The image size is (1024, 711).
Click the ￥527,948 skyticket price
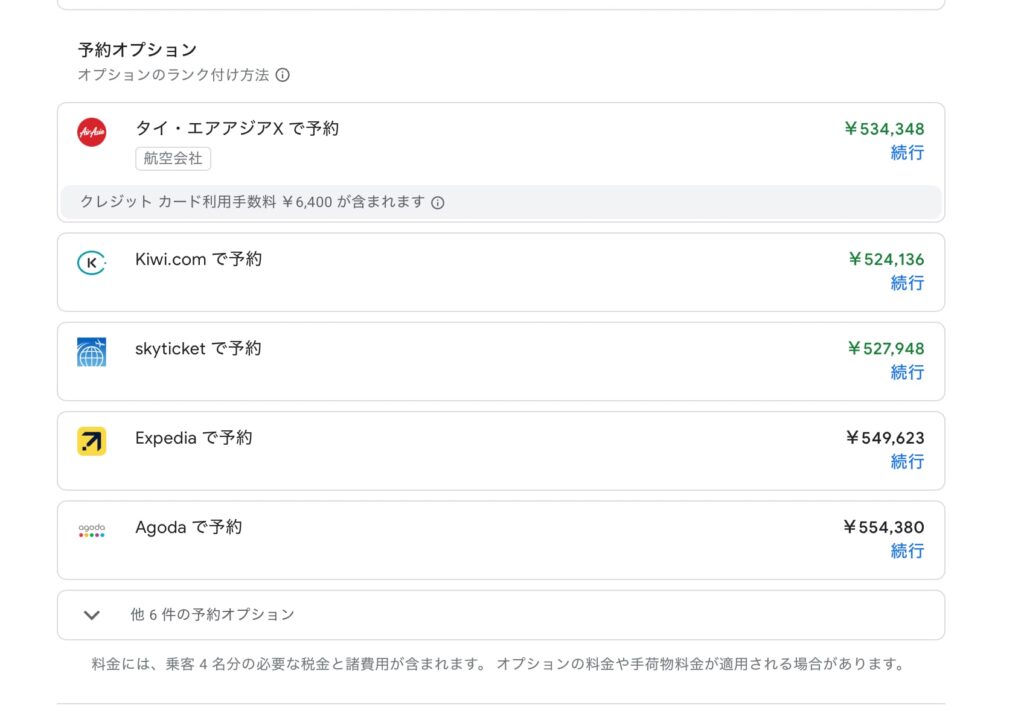(885, 349)
